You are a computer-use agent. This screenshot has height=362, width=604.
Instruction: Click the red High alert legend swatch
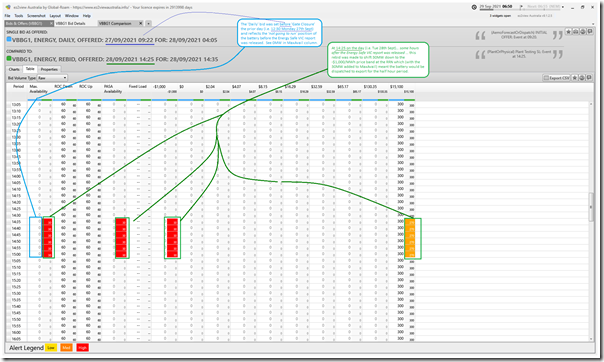(x=82, y=348)
